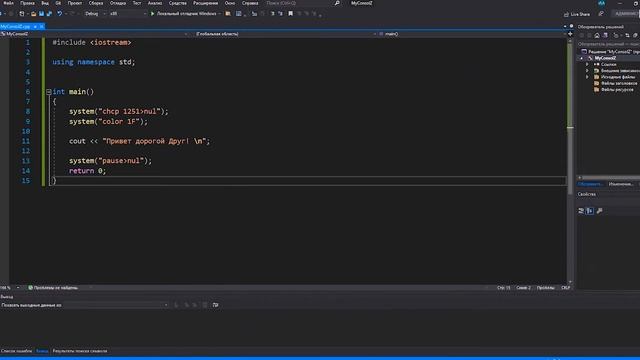Click the bookmark toolbar icon
The image size is (640, 360).
(x=291, y=13)
